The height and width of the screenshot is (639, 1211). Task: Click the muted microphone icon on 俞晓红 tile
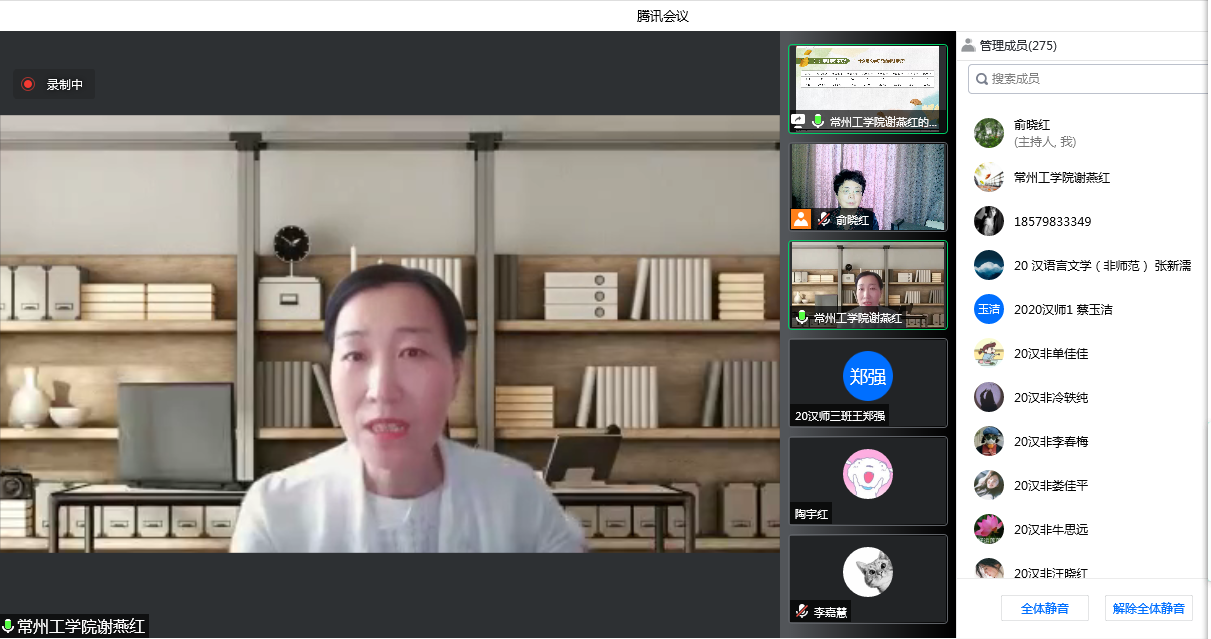coord(823,220)
